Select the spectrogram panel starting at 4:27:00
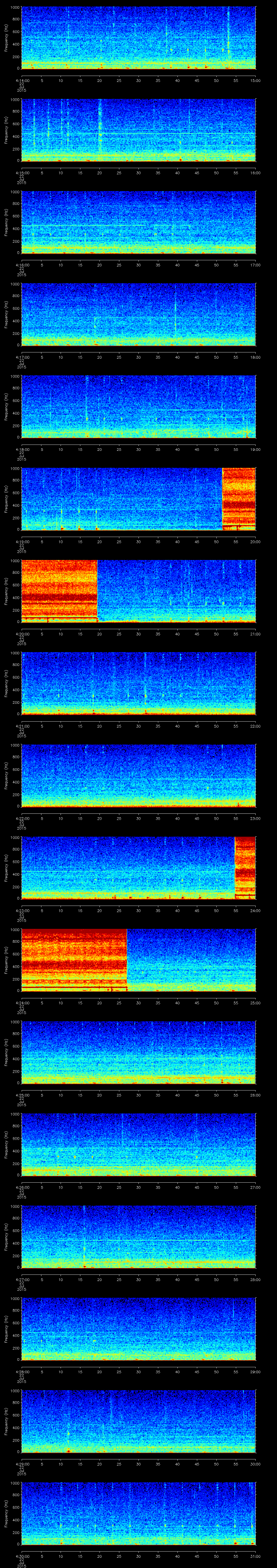The width and height of the screenshot is (277, 1568). point(138,1237)
